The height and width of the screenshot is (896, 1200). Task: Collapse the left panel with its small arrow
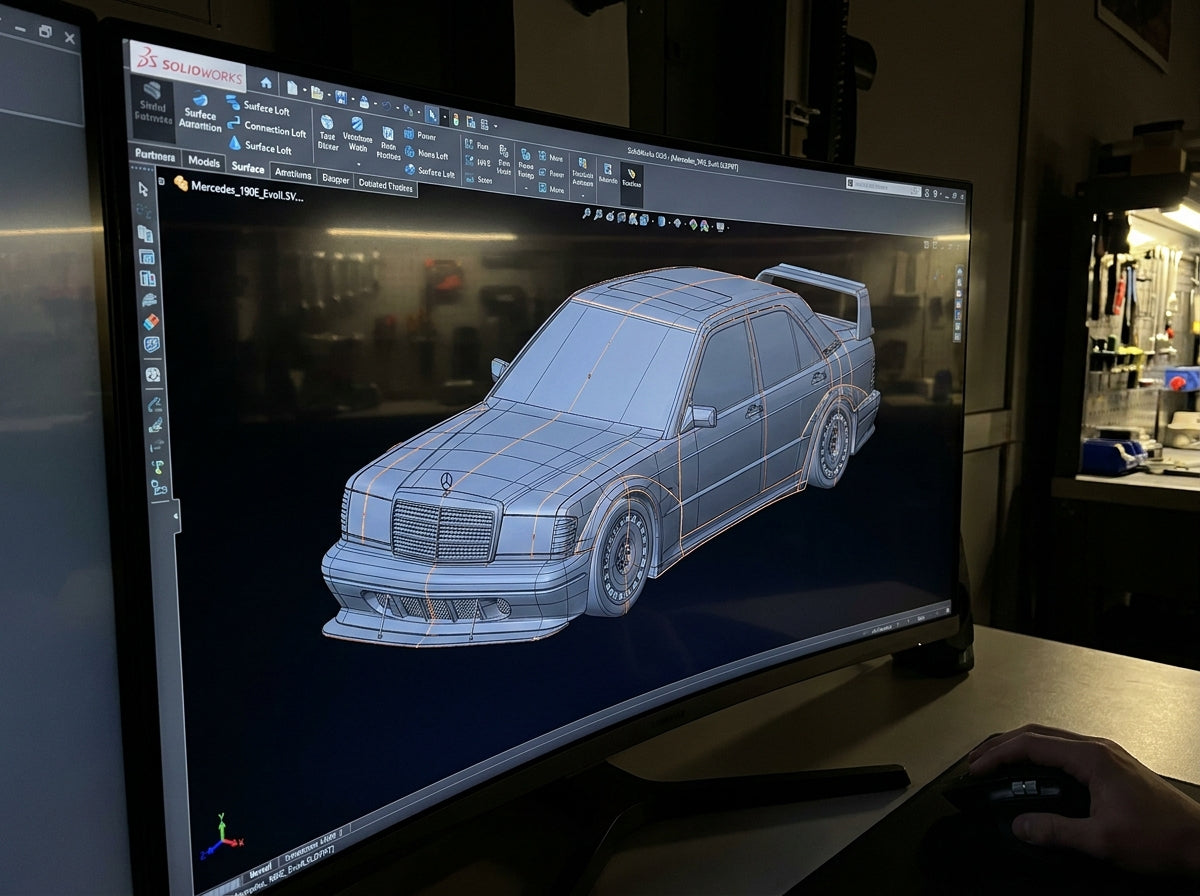click(178, 516)
